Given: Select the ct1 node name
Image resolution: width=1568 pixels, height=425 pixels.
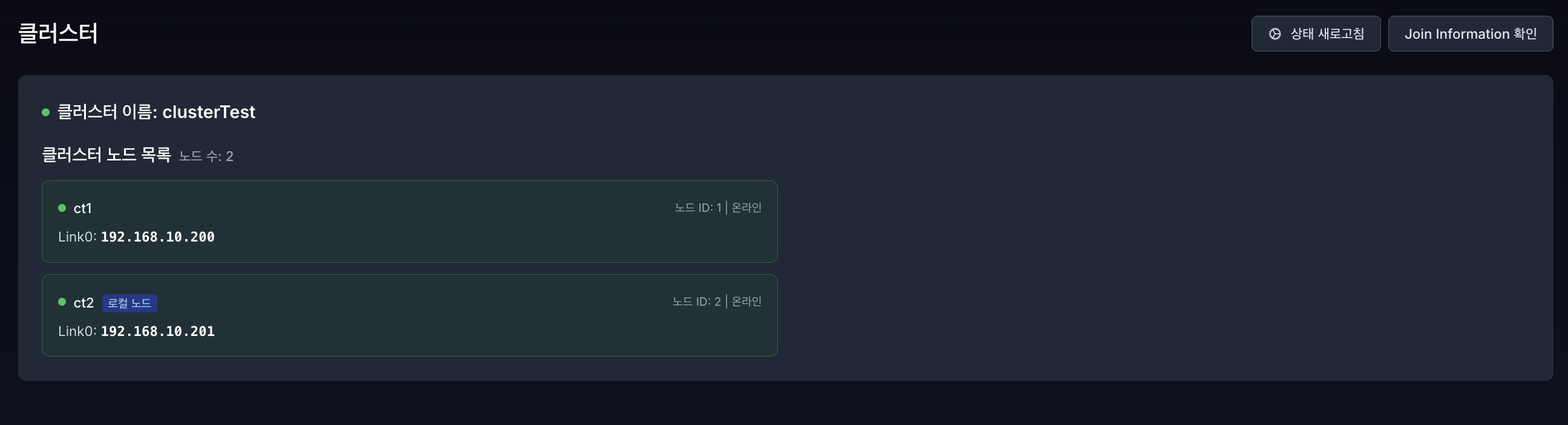Looking at the screenshot, I should pyautogui.click(x=83, y=209).
